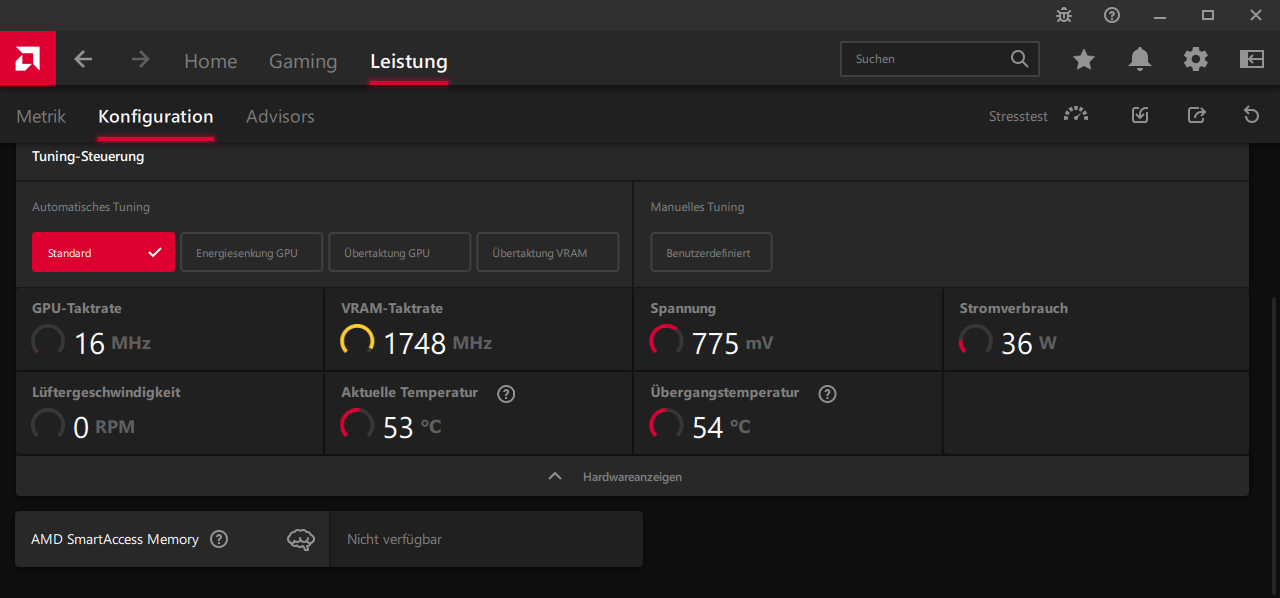This screenshot has width=1280, height=598.
Task: Show help for AMD SmartAccess Memory
Action: click(219, 539)
